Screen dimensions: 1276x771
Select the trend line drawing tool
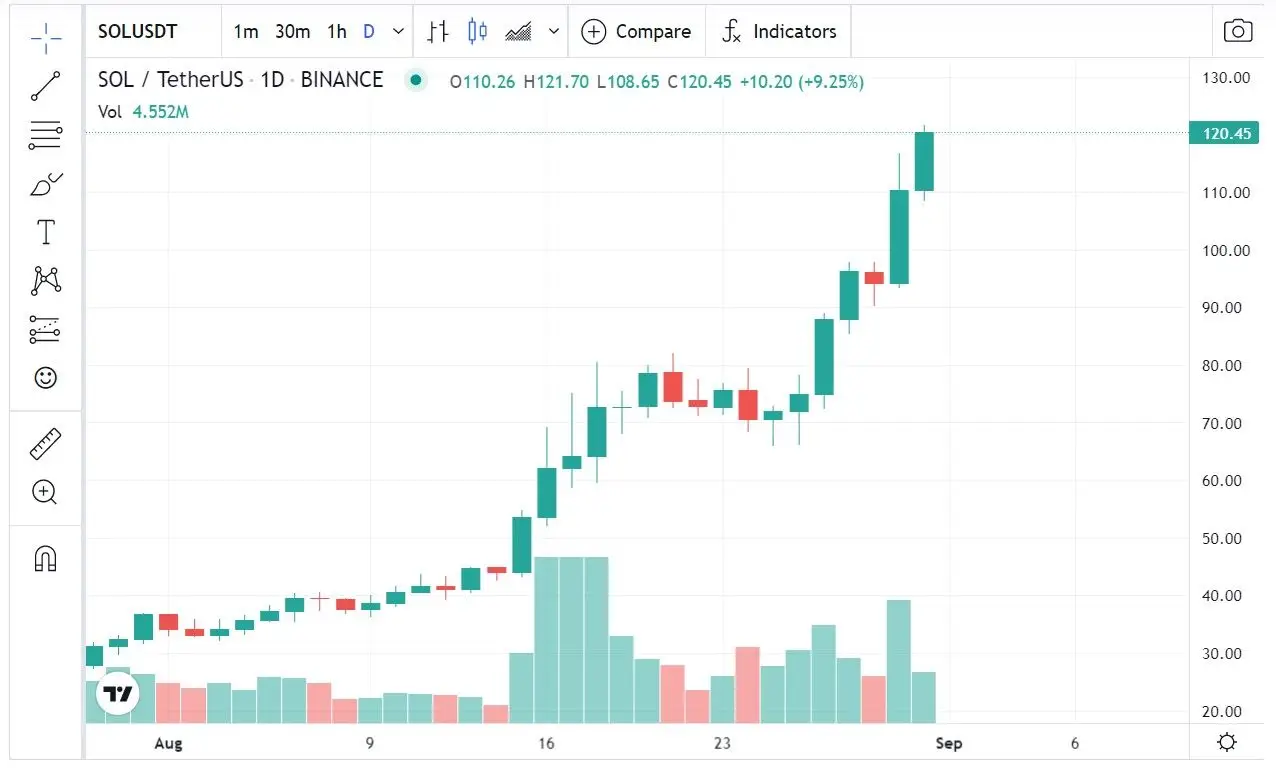[46, 86]
